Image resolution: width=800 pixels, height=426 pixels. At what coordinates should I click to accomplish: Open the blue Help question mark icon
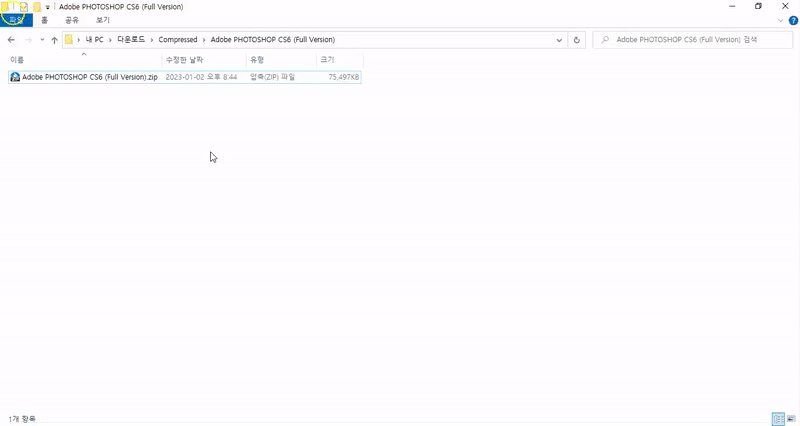tap(793, 20)
